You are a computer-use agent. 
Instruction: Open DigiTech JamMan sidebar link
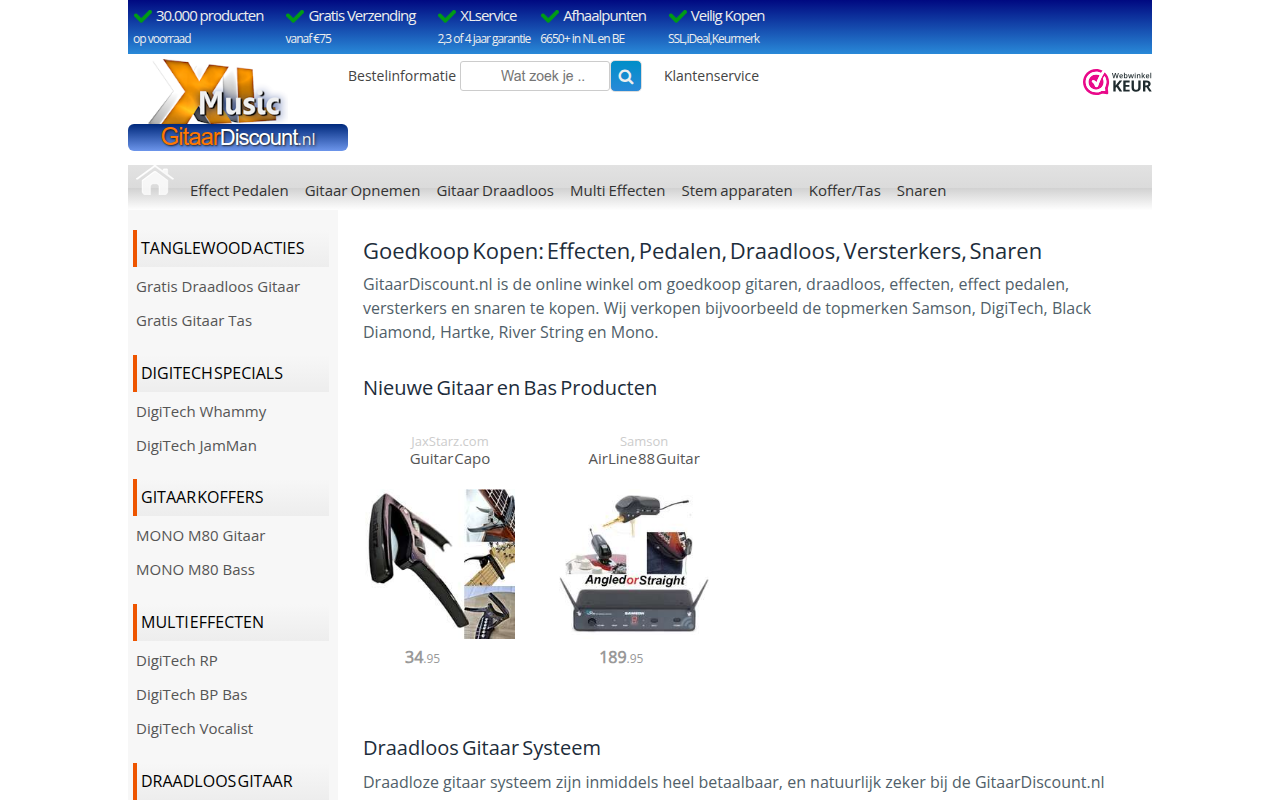[196, 446]
